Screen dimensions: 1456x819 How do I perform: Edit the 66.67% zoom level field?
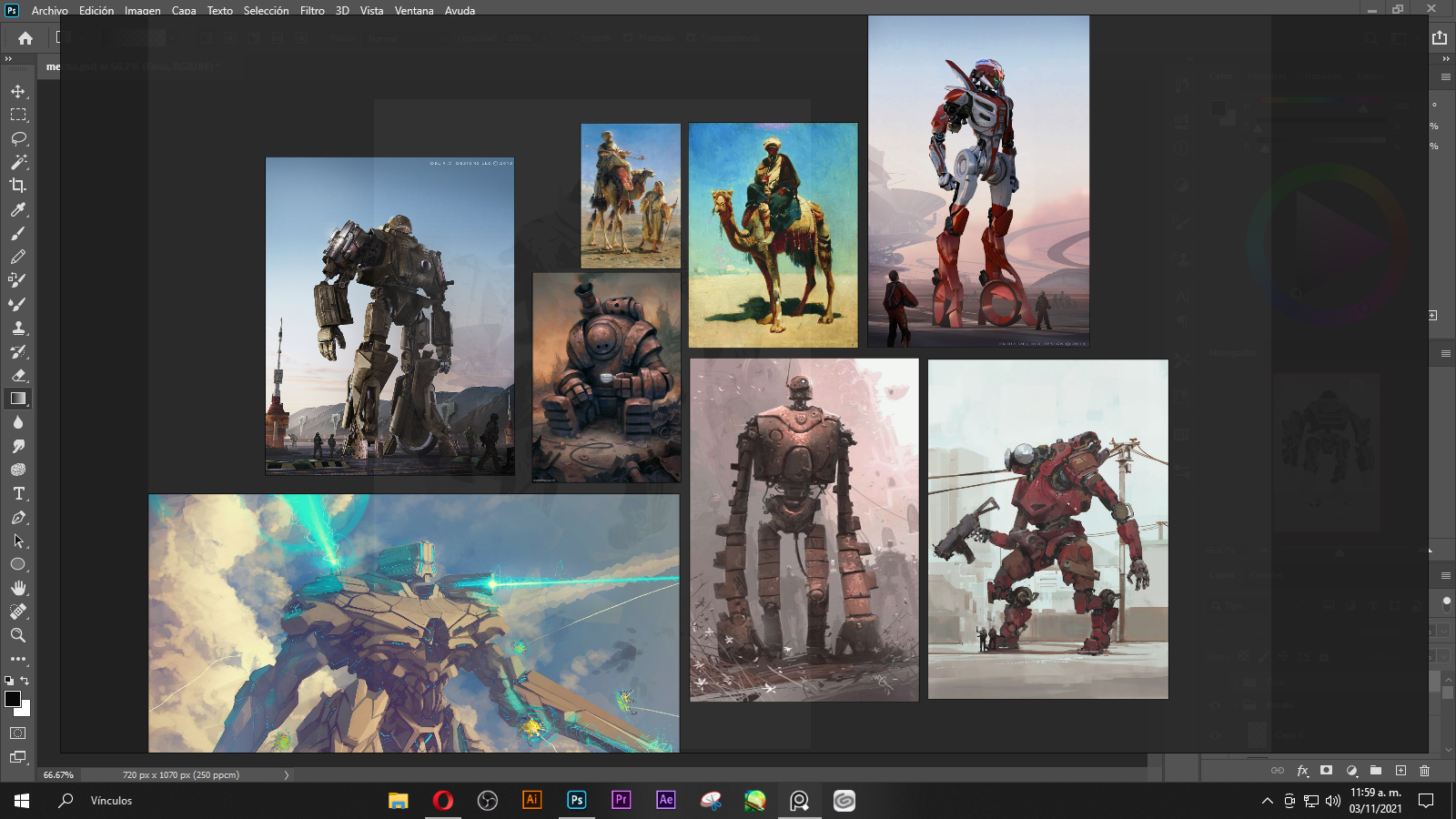pos(59,775)
